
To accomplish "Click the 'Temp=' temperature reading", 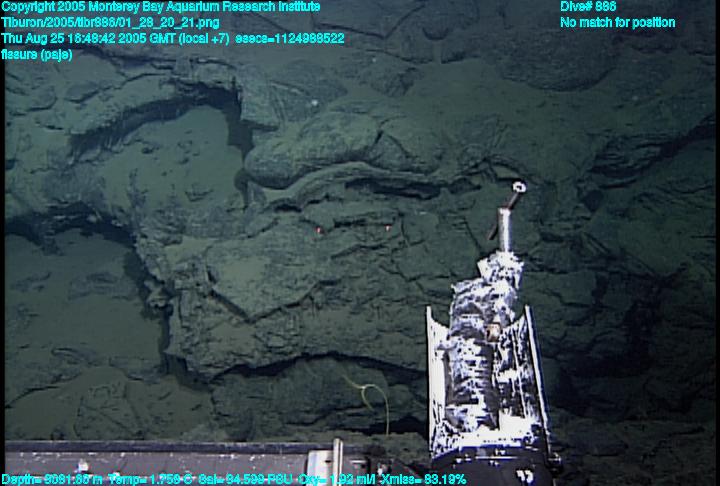I will pyautogui.click(x=151, y=480).
